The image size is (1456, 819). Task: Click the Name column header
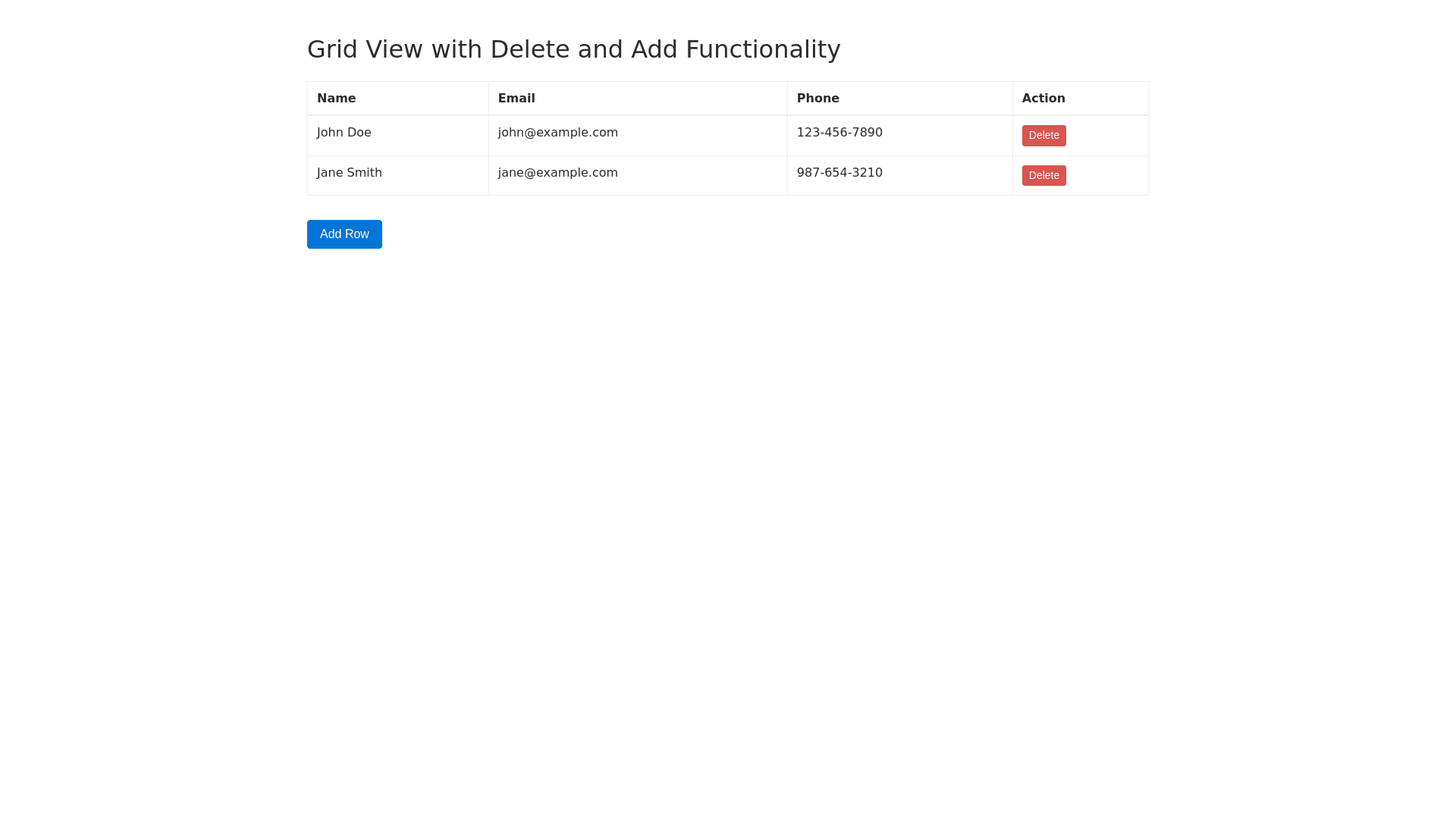click(x=336, y=99)
